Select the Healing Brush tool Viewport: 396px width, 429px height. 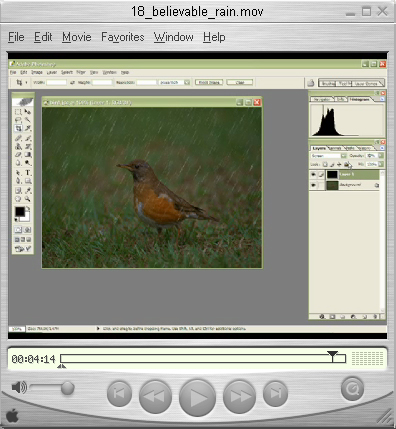click(x=18, y=138)
